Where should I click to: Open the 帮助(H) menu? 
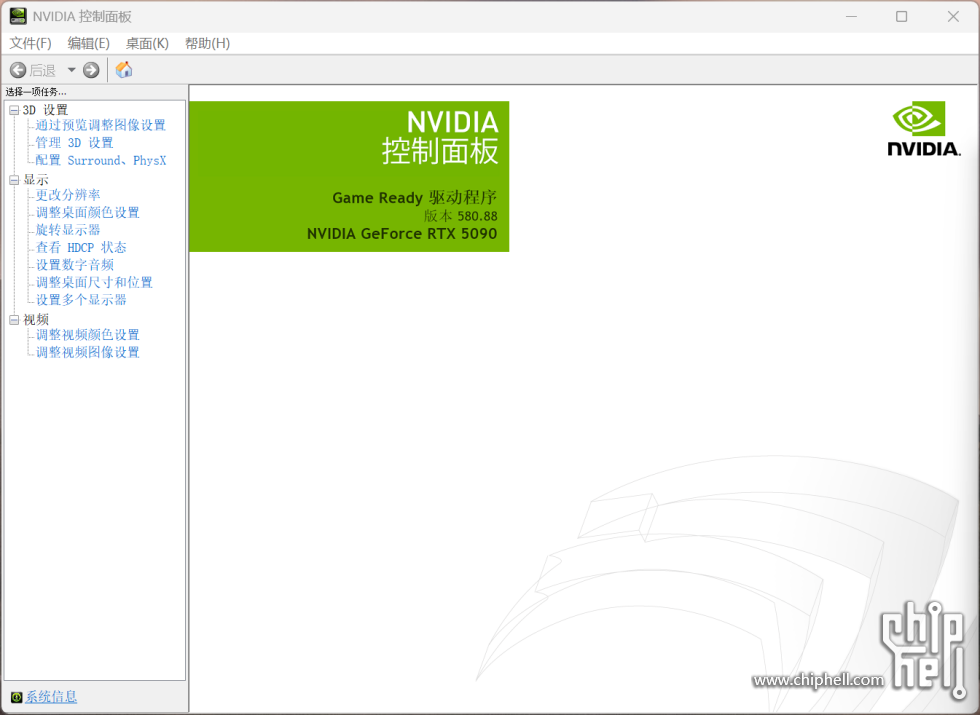tap(208, 43)
